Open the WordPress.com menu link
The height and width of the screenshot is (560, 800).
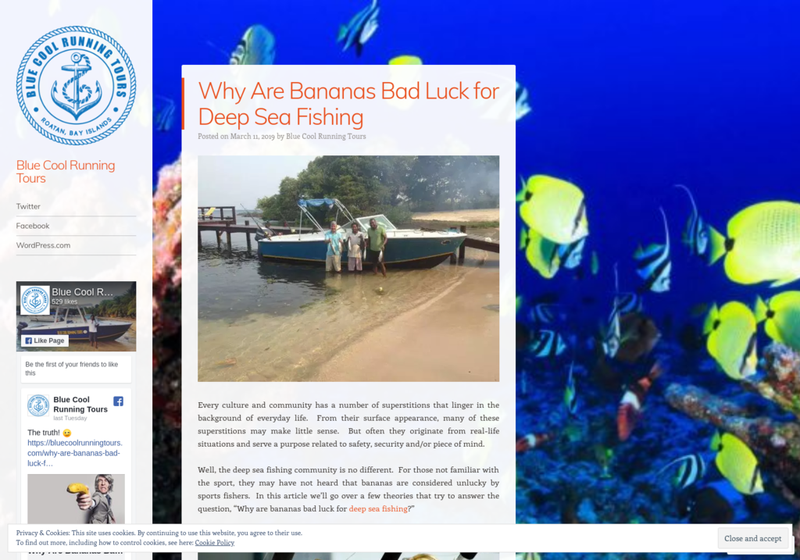point(43,245)
